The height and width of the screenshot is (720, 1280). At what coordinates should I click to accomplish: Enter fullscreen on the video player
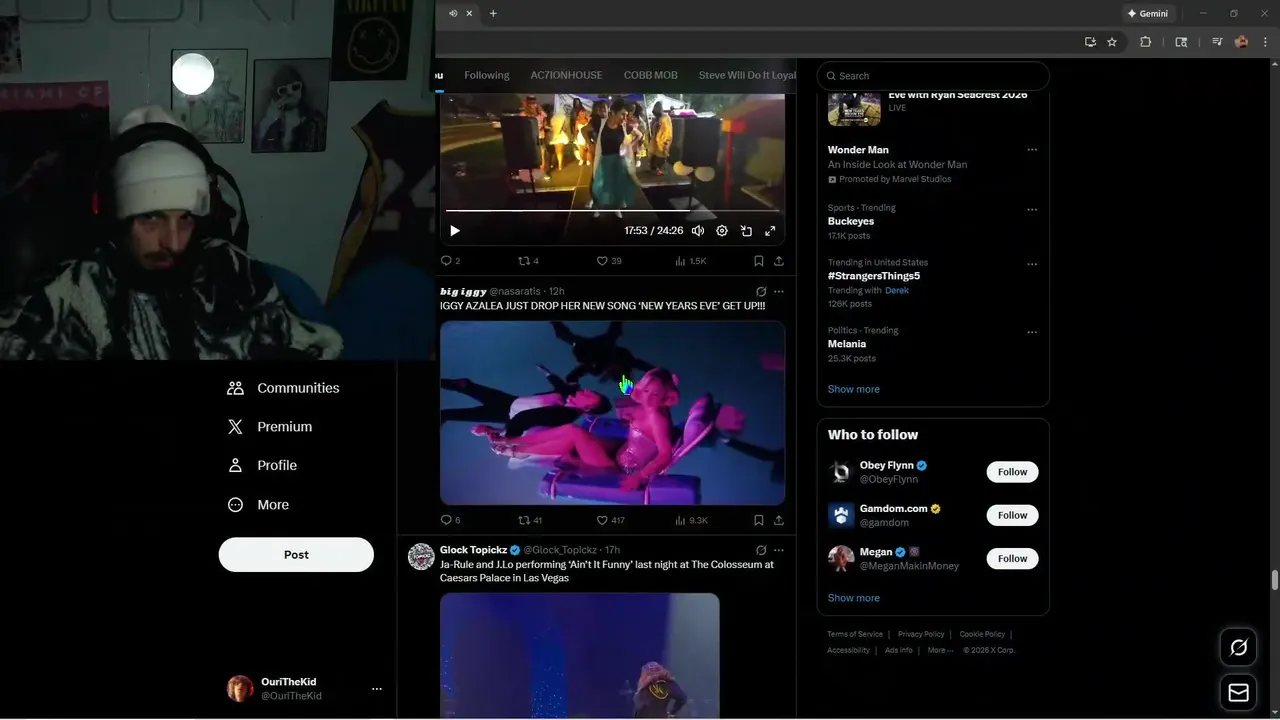click(x=770, y=231)
